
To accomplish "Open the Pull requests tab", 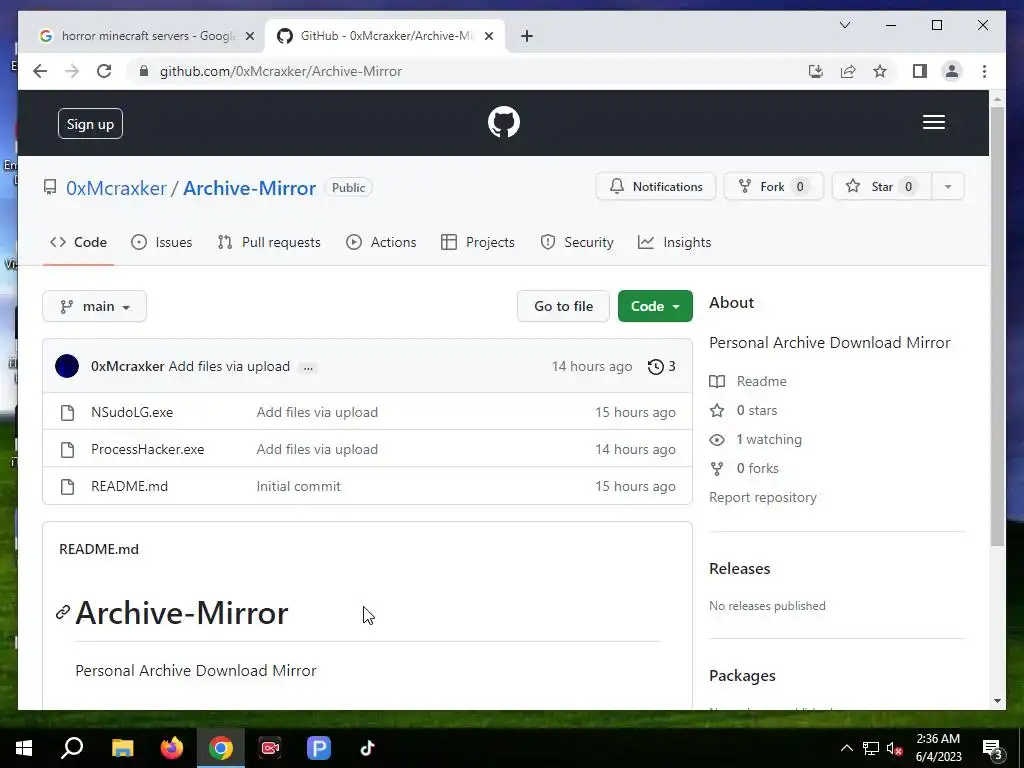I will [x=269, y=242].
